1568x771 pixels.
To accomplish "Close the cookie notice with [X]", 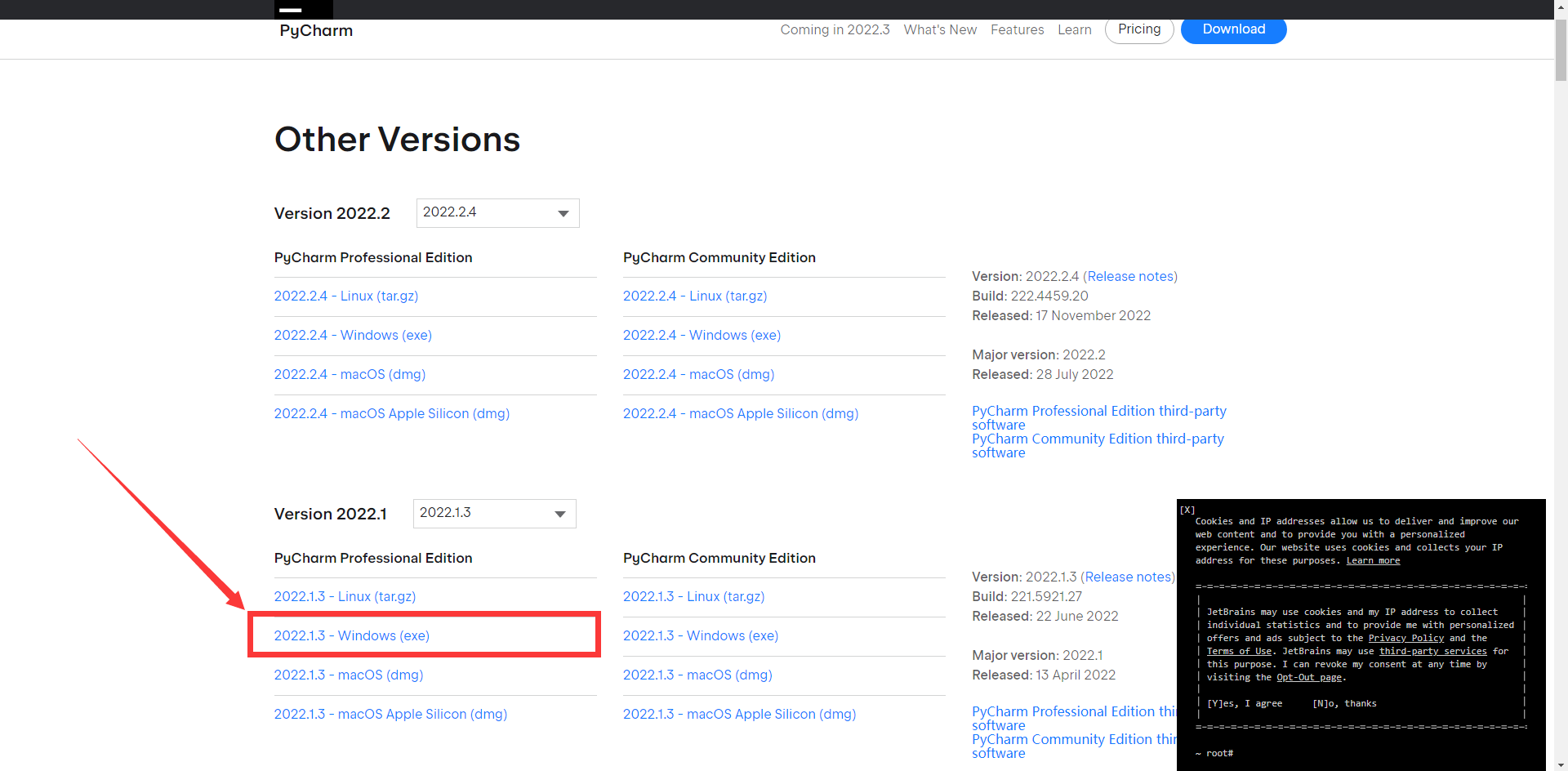I will (1187, 510).
